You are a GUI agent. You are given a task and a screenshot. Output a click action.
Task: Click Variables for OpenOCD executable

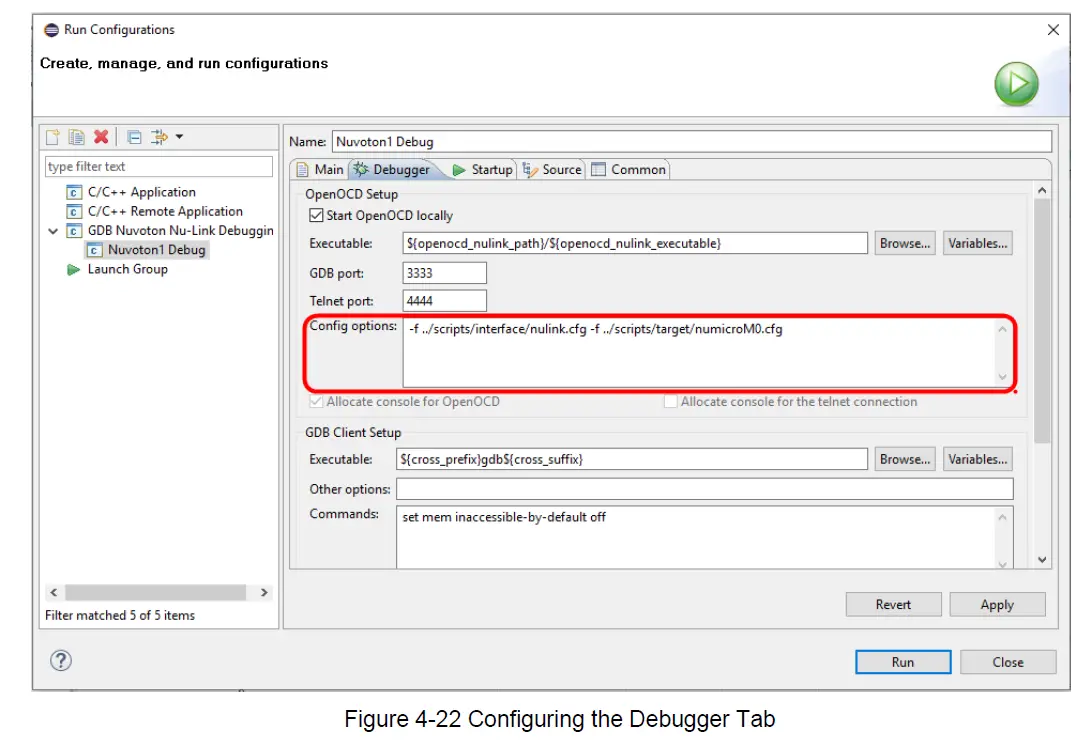[977, 243]
